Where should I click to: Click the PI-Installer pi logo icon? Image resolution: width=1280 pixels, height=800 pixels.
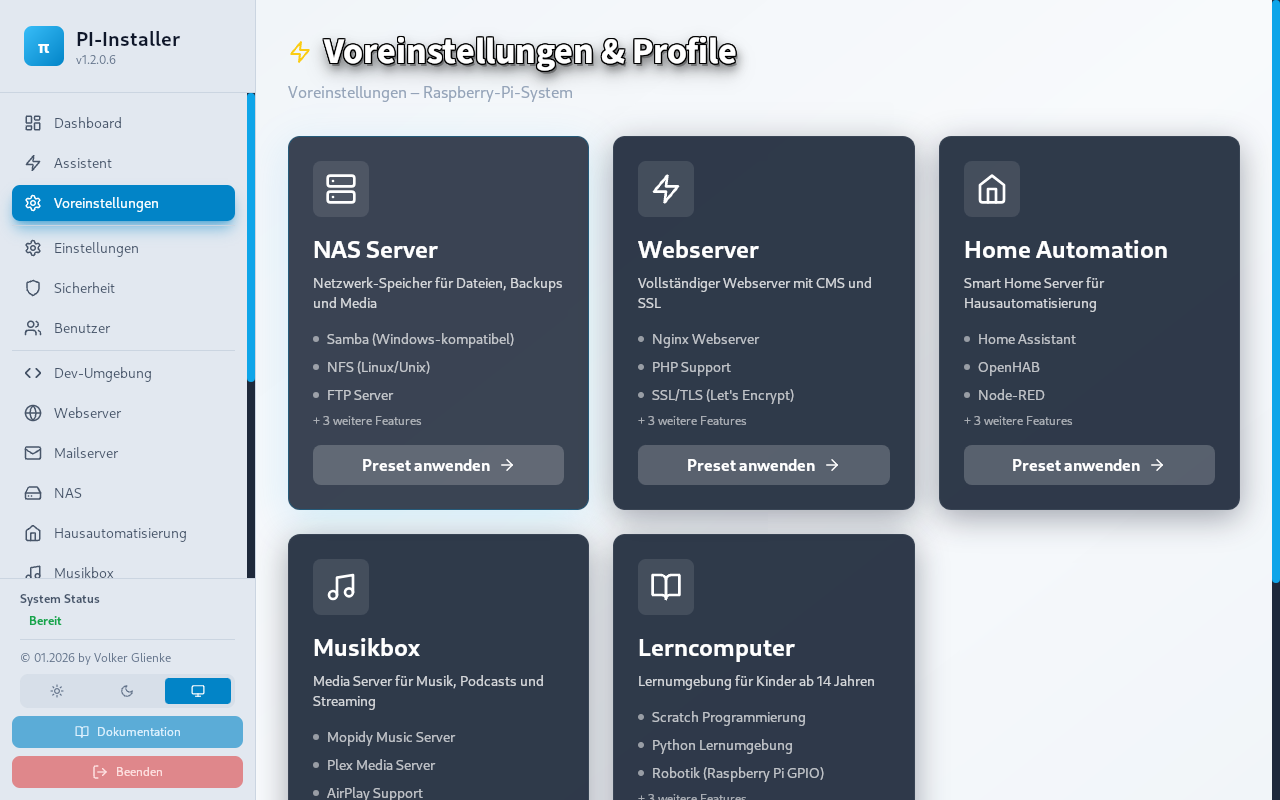coord(44,46)
